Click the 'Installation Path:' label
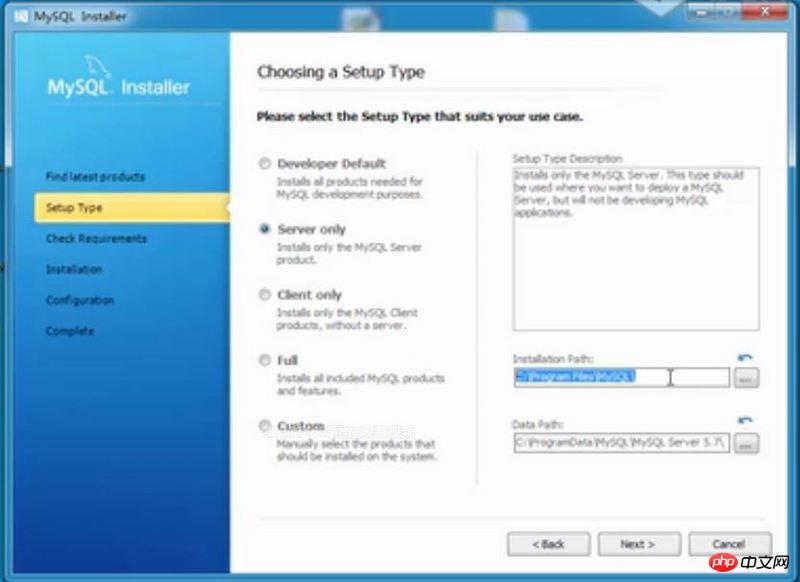Image resolution: width=800 pixels, height=582 pixels. (553, 359)
